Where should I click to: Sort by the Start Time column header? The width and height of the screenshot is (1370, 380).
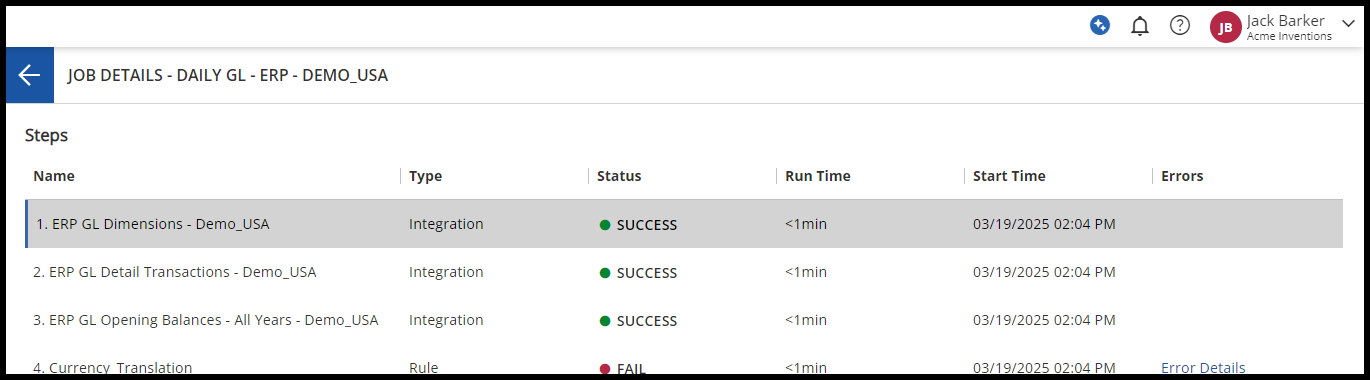(x=1009, y=176)
